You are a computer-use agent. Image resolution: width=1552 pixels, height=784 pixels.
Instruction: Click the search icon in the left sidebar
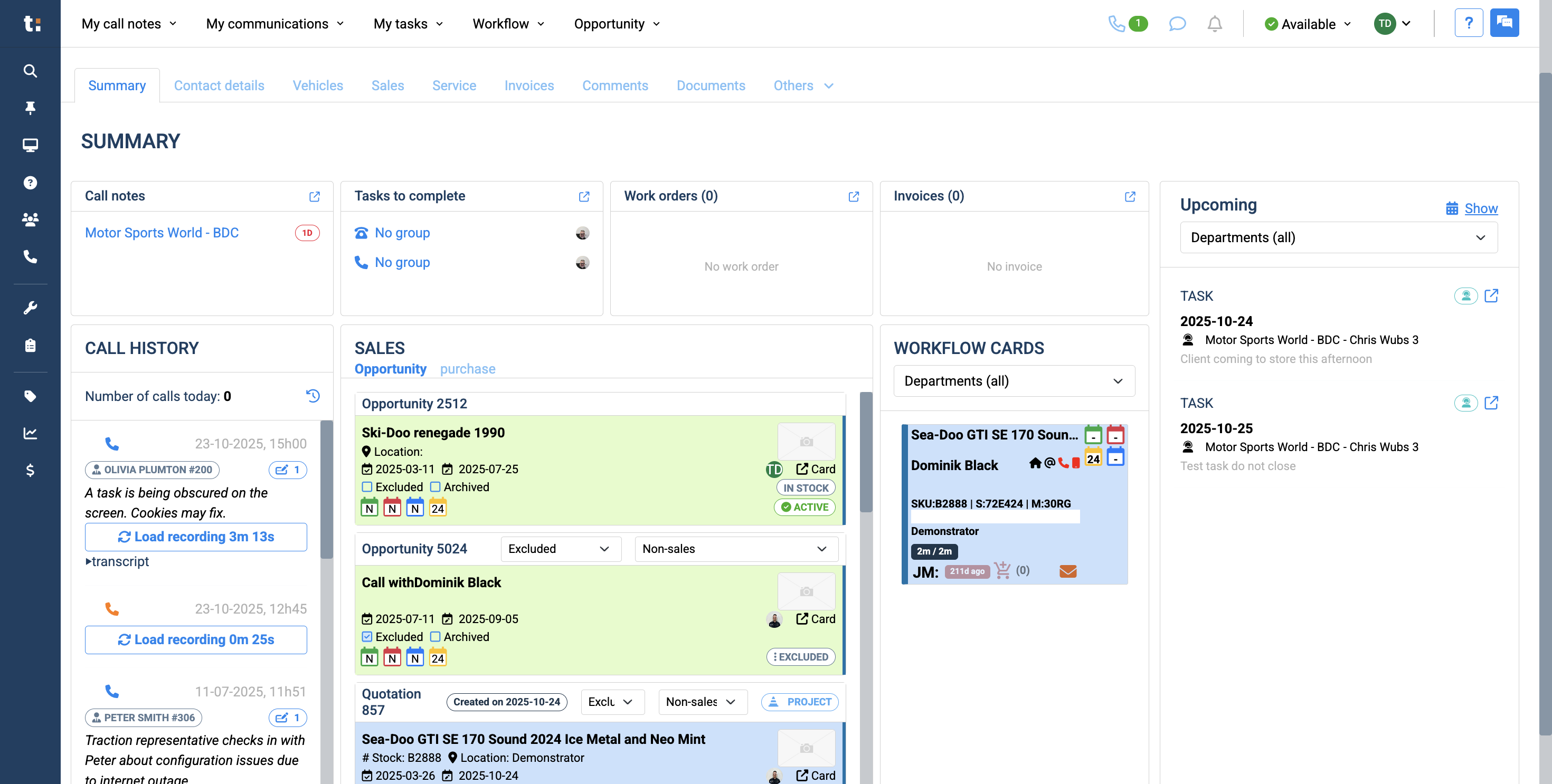coord(30,71)
